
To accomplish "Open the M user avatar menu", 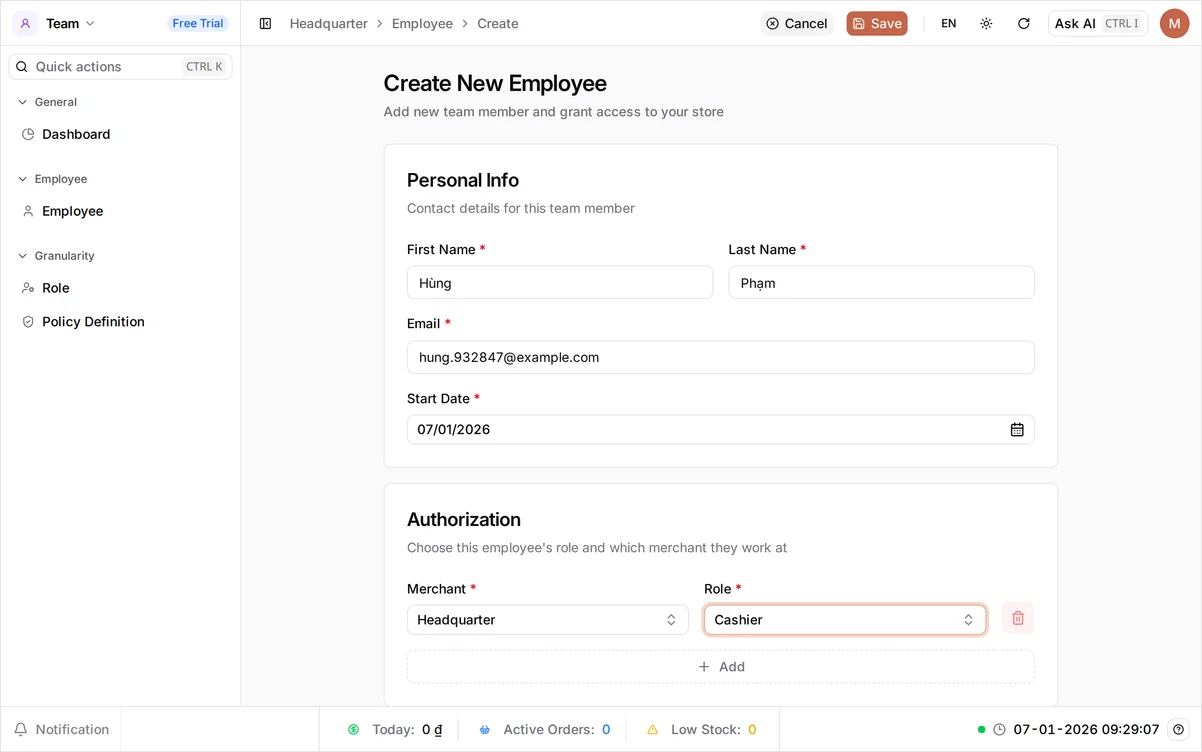I will (1174, 23).
